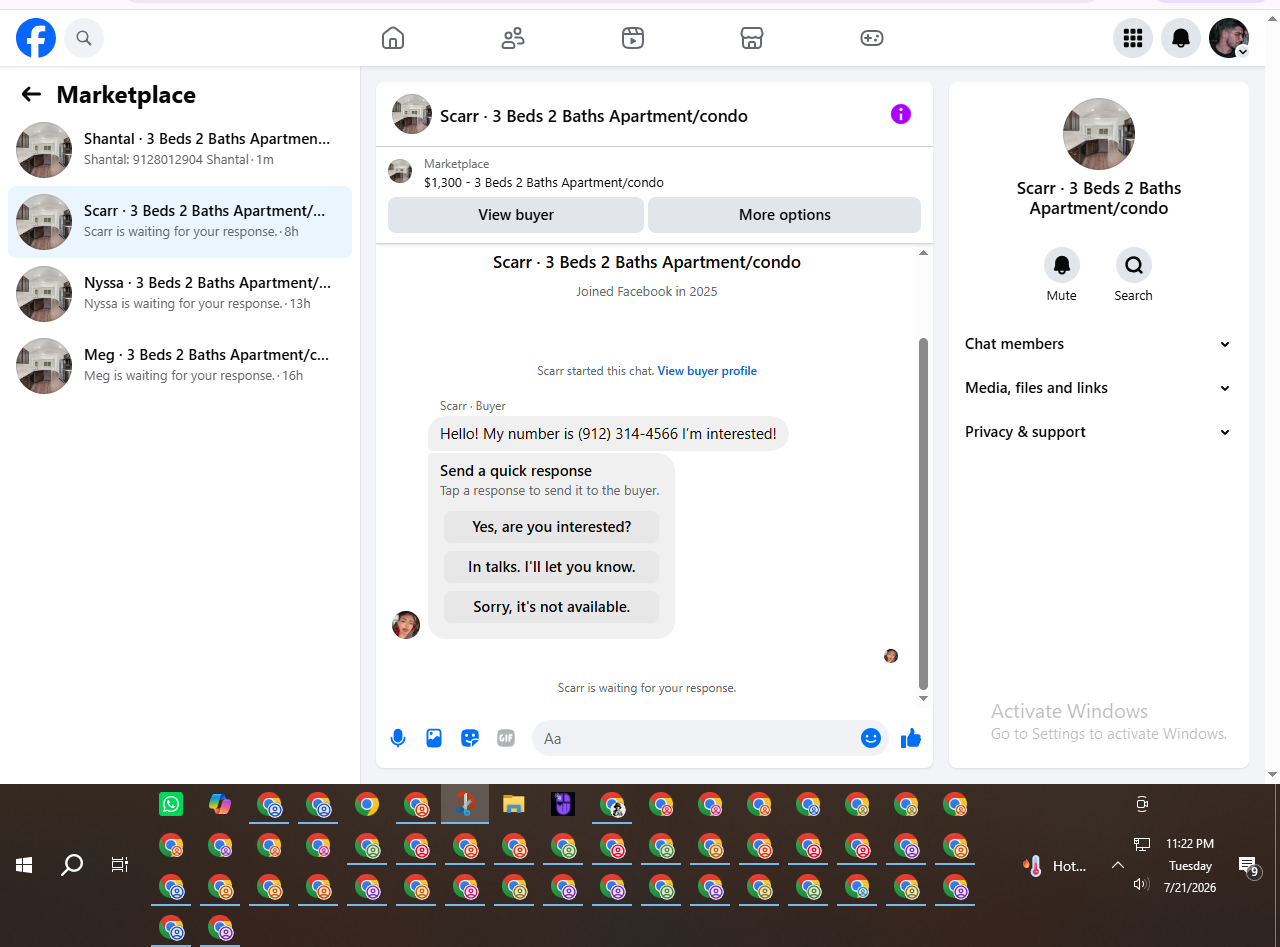
Task: Send quick reply 'Sorry, it's not available.'
Action: (x=552, y=607)
